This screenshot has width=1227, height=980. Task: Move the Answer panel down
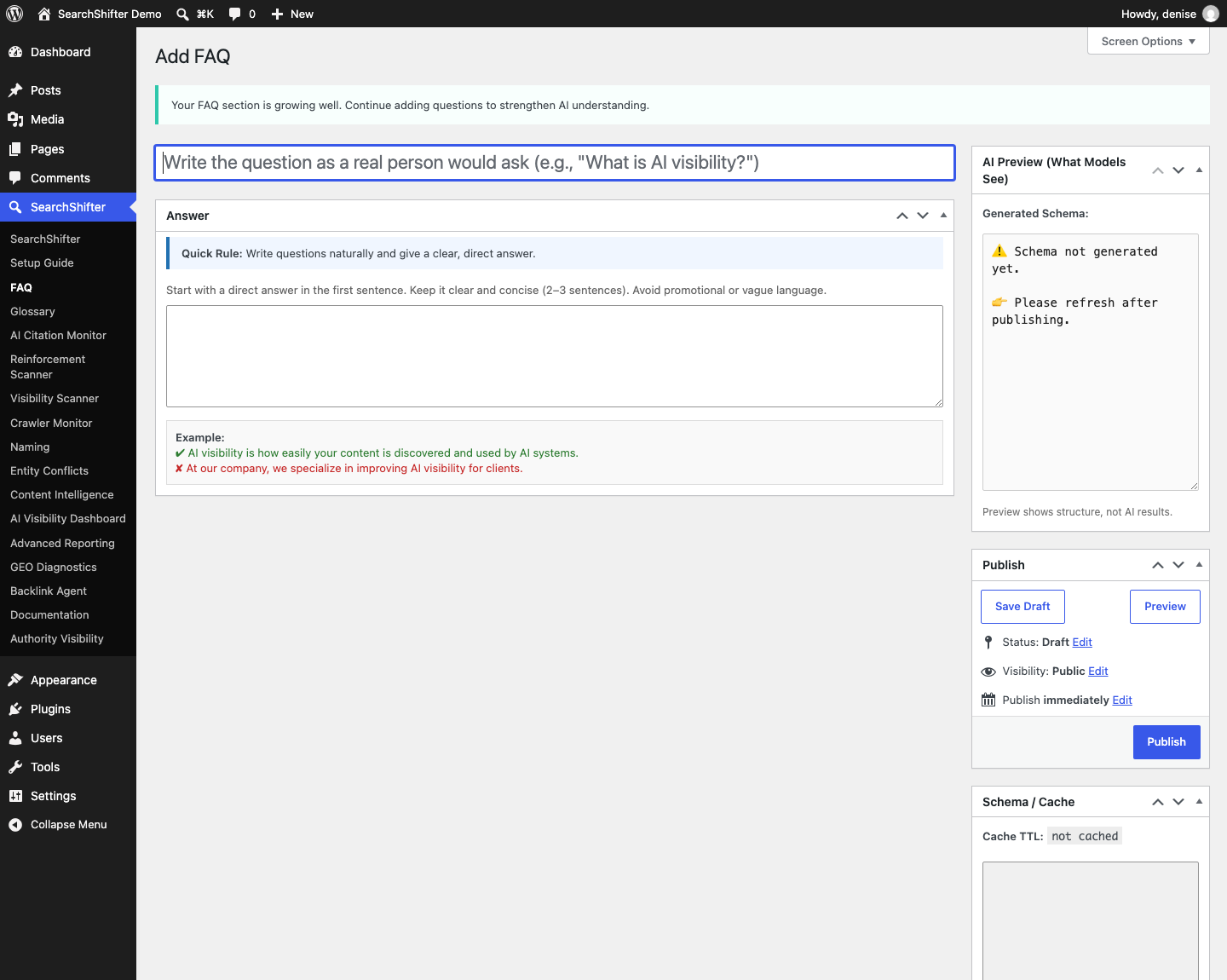coord(923,216)
